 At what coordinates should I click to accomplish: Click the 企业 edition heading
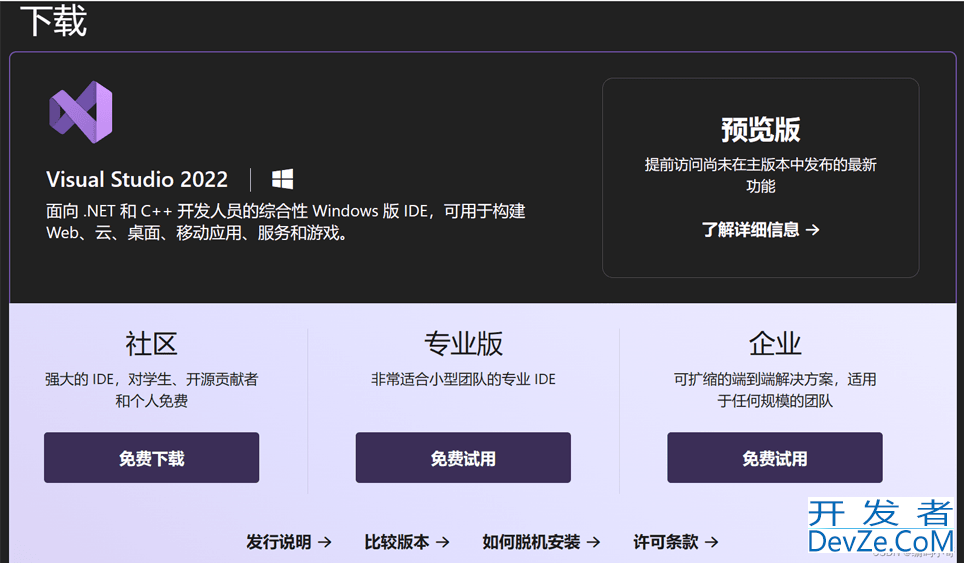coord(775,343)
